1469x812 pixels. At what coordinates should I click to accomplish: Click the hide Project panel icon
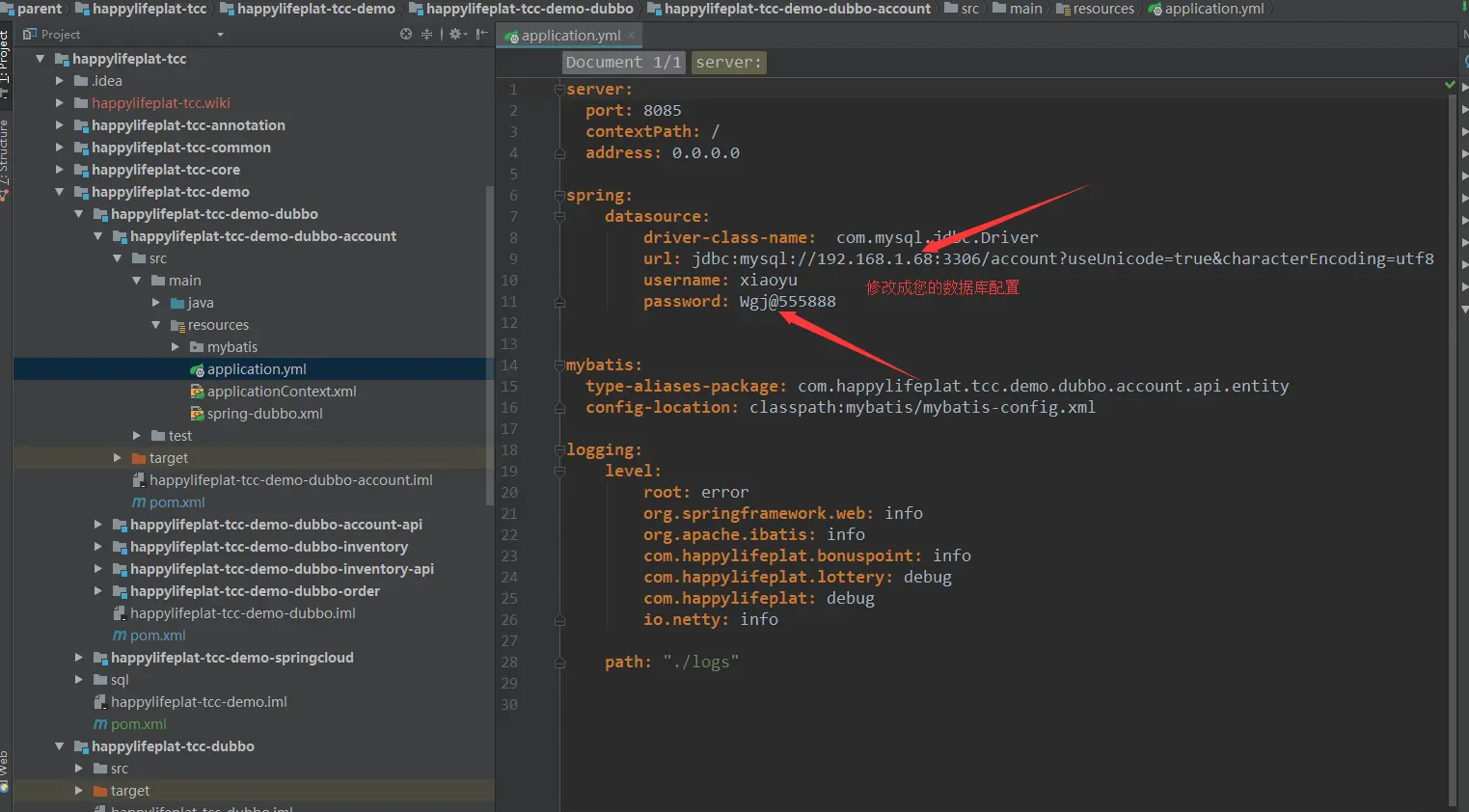pos(481,34)
